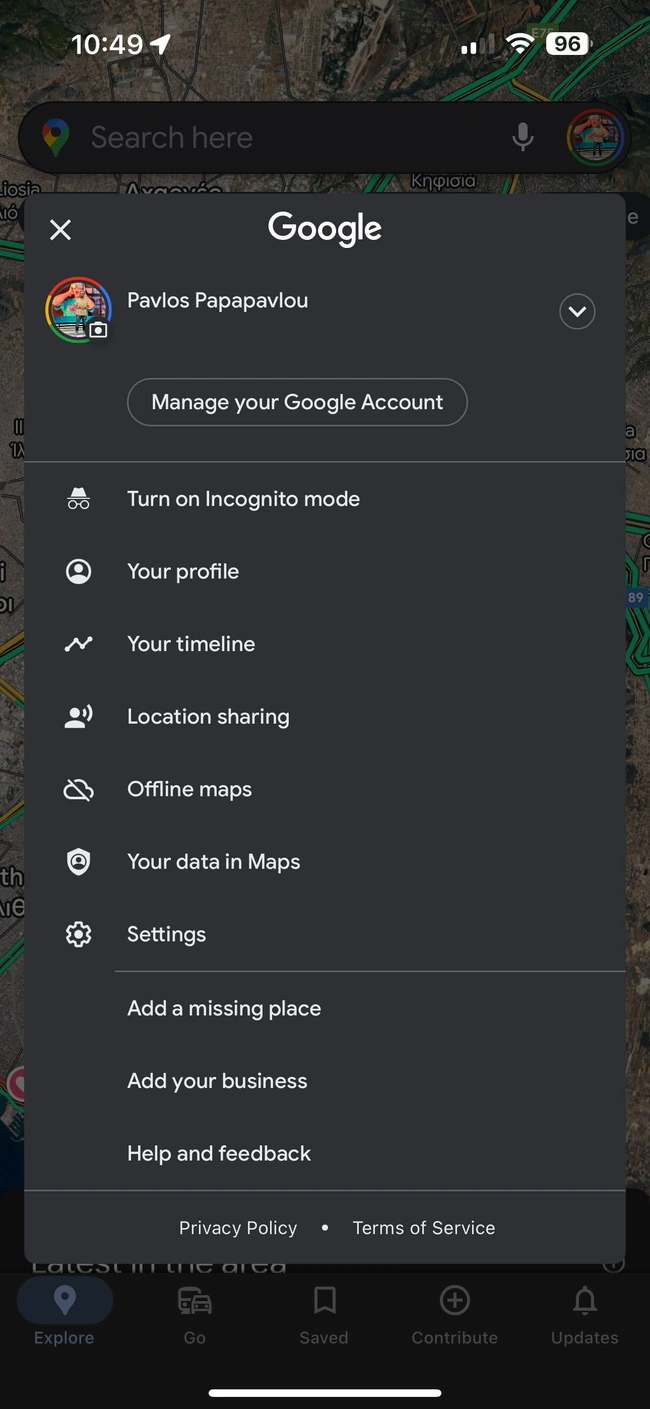Screen dimensions: 650x1409
Task: Turn on Incognito mode
Action: point(243,498)
